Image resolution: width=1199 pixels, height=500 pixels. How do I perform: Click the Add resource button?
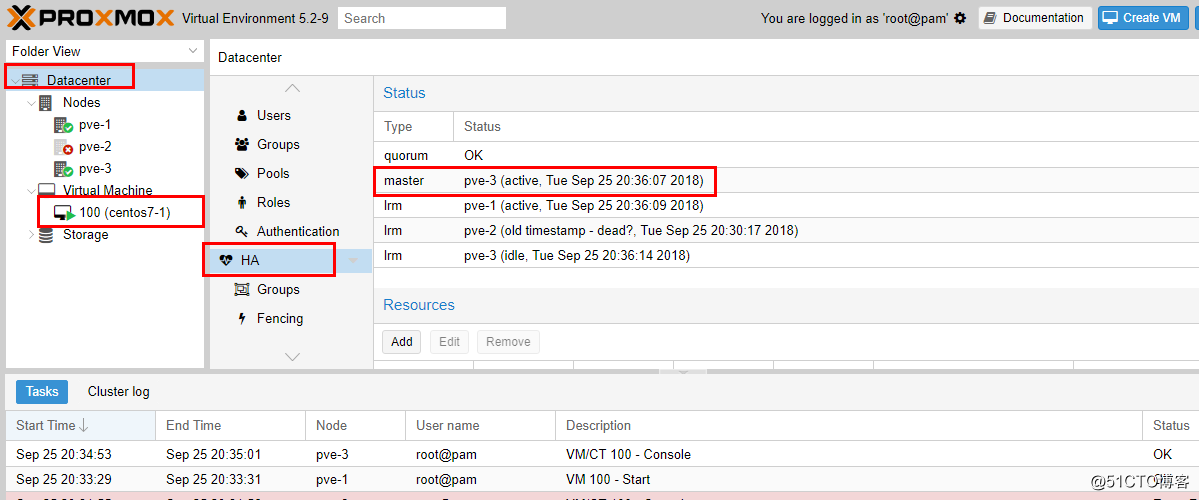point(401,342)
